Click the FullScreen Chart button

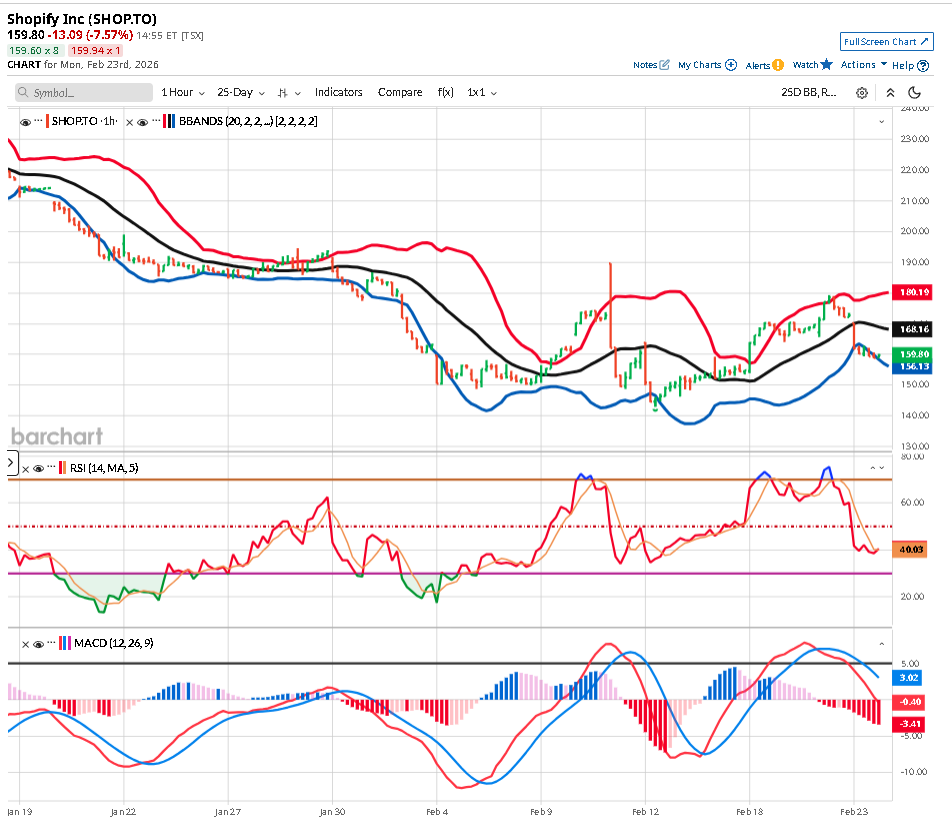pyautogui.click(x=886, y=42)
